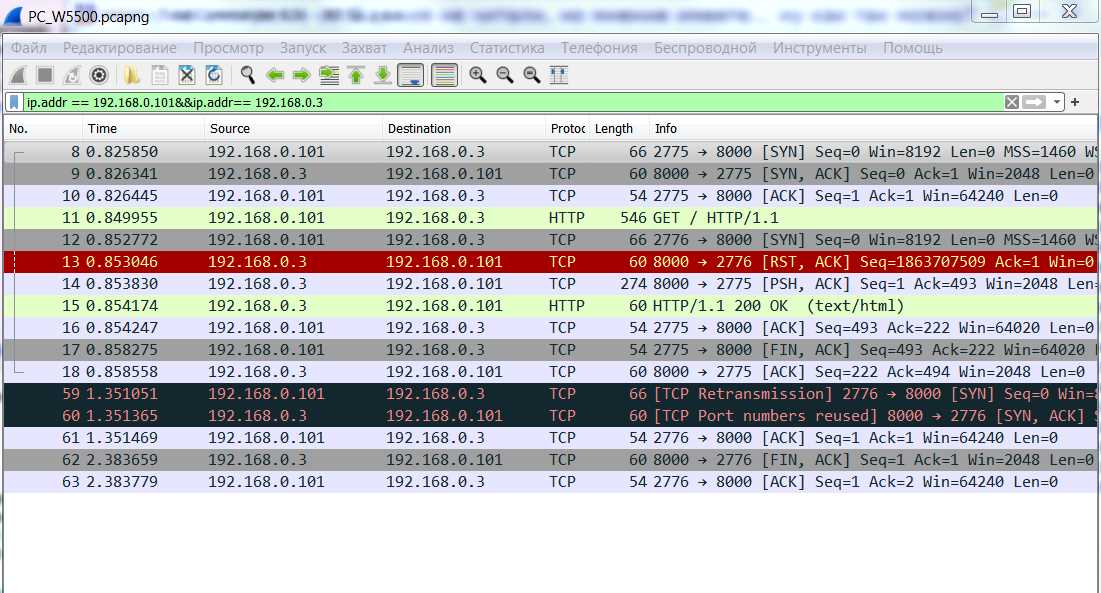
Task: Click the resize columns icon
Action: [559, 75]
